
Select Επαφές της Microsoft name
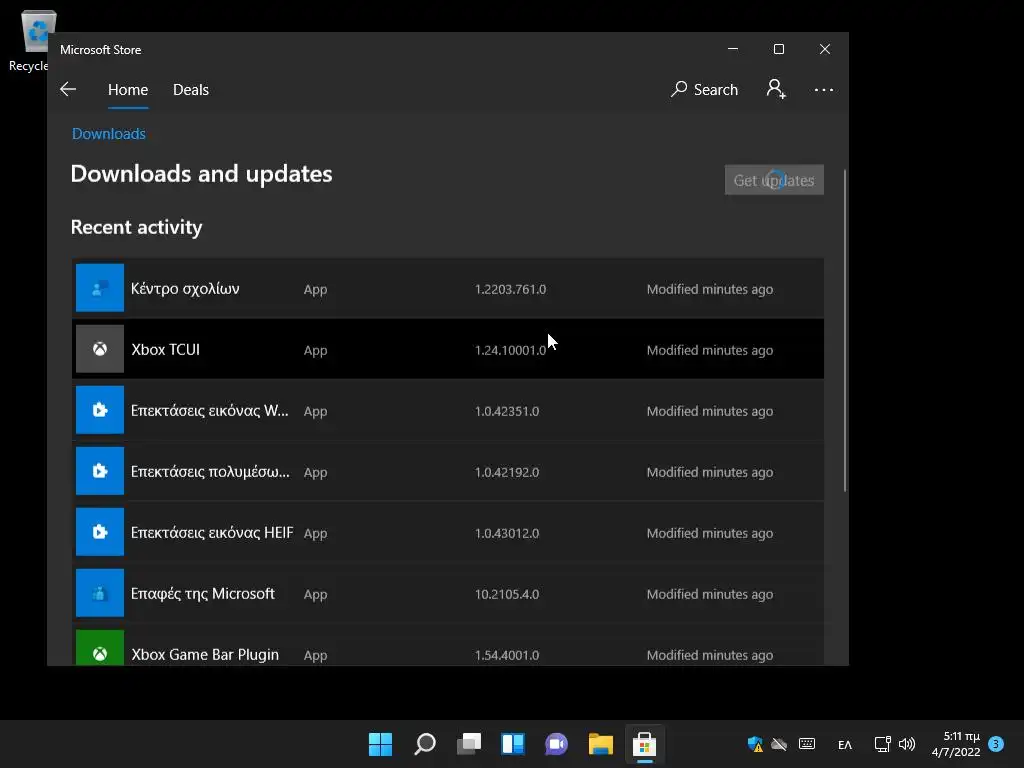(x=202, y=594)
